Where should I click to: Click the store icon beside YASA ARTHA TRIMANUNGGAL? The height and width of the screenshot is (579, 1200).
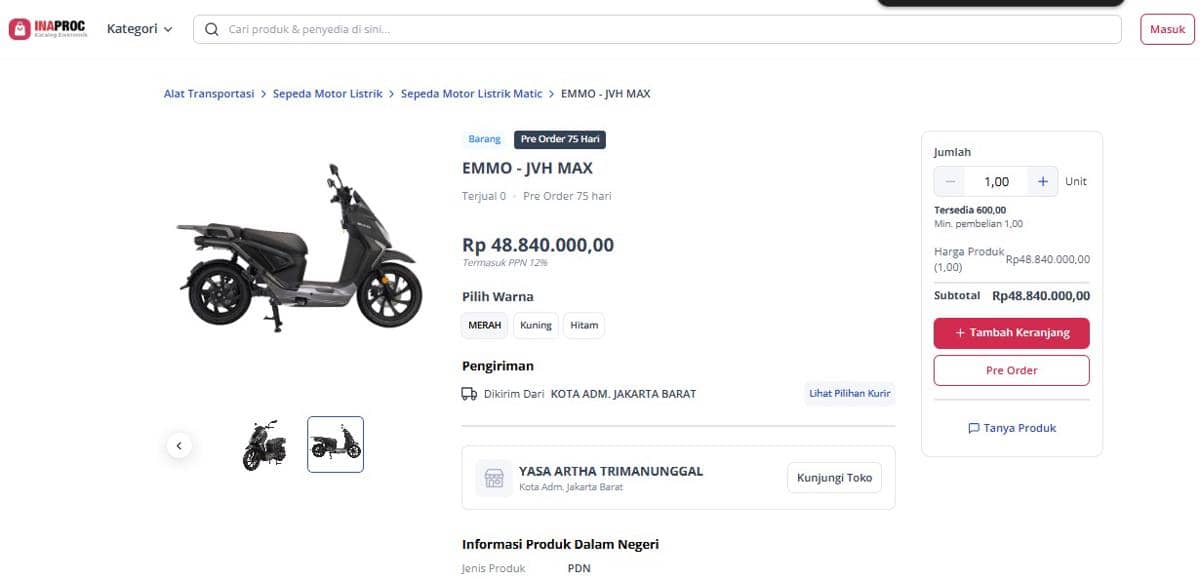[x=493, y=477]
